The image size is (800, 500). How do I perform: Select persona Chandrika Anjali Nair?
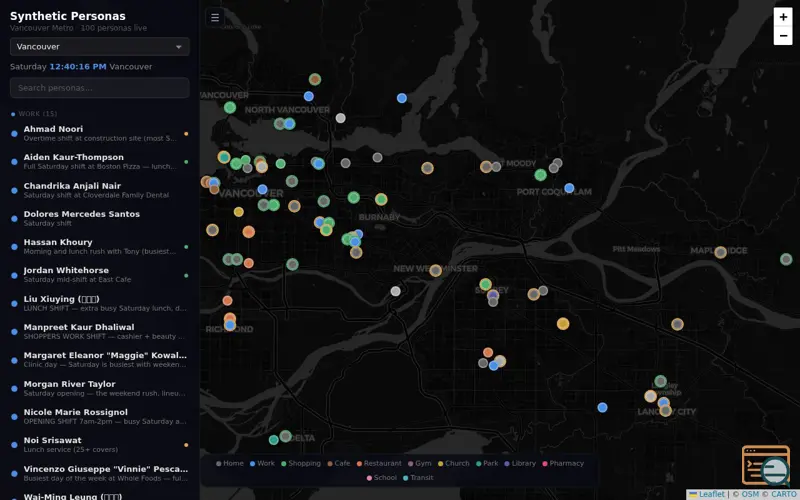tap(99, 190)
